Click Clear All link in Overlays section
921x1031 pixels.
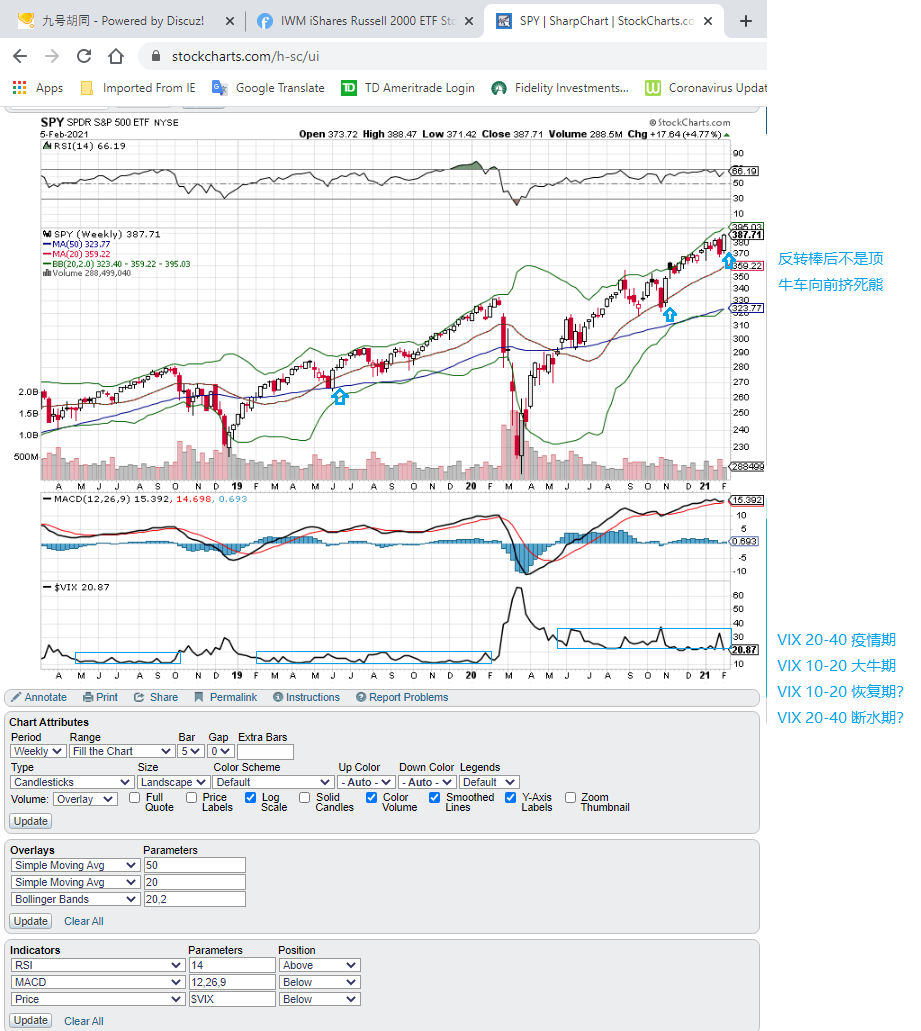tap(84, 921)
